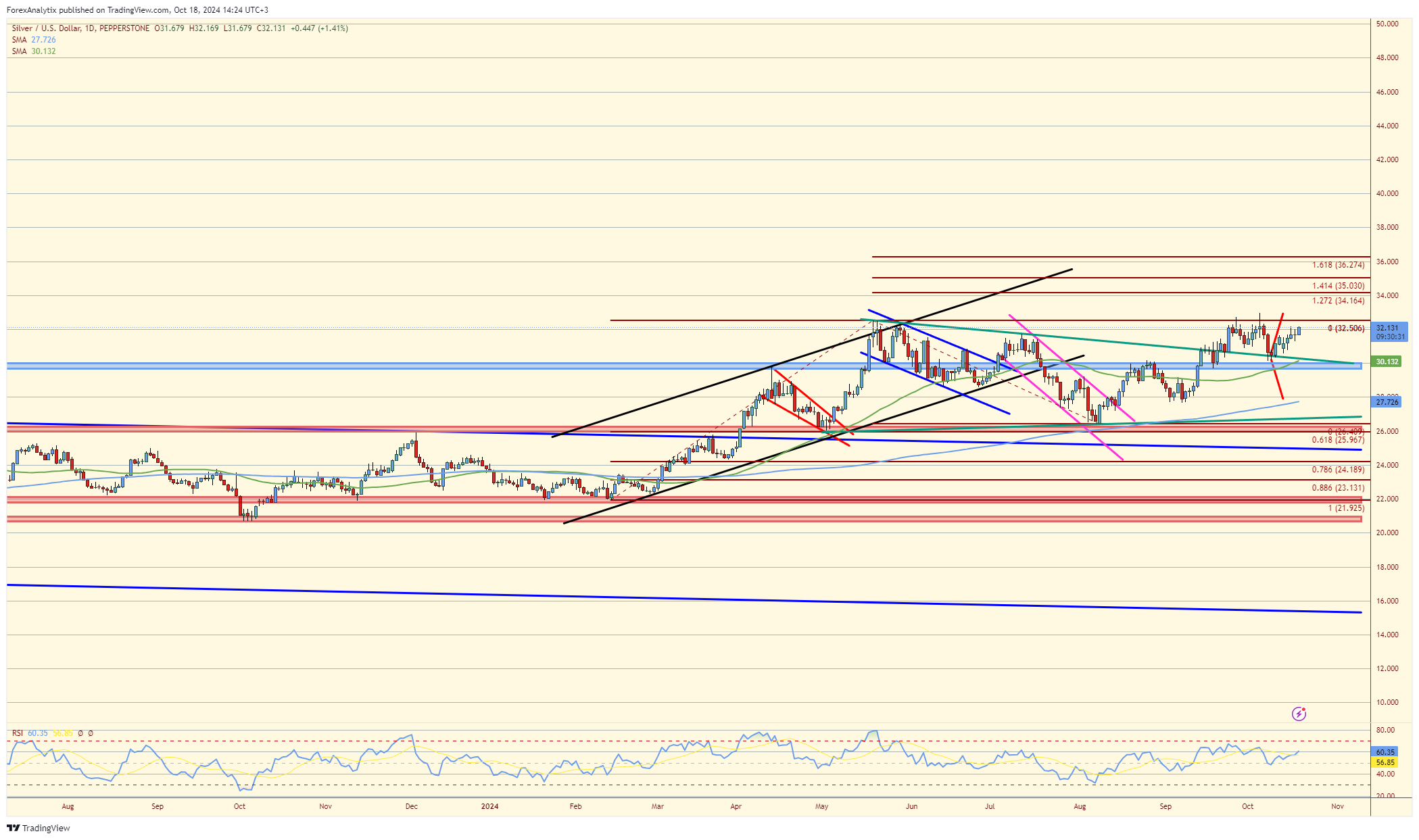
Task: Click the 34.000 price axis label
Action: pyautogui.click(x=1387, y=295)
